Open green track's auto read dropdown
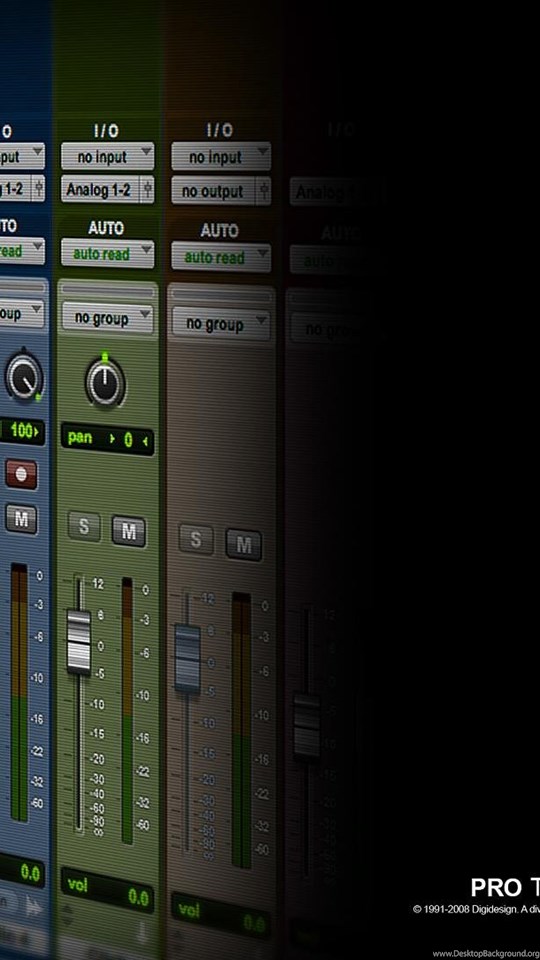This screenshot has width=540, height=960. pos(108,253)
